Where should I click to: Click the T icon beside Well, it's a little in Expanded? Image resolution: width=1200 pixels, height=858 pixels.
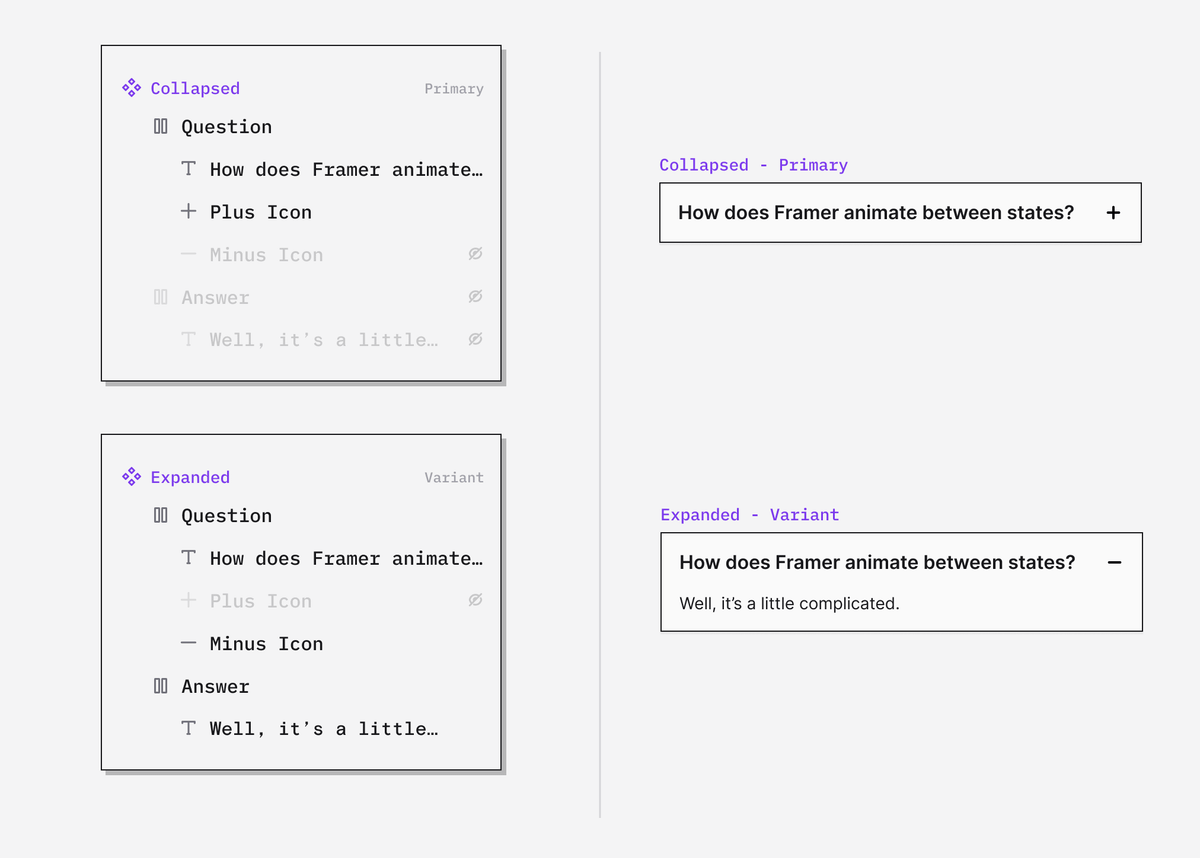point(188,729)
